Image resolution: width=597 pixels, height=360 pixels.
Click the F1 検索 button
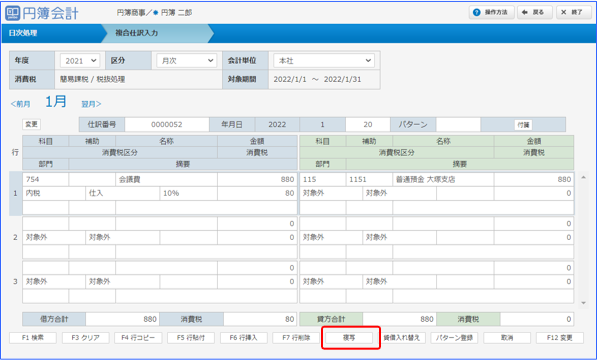[33, 338]
